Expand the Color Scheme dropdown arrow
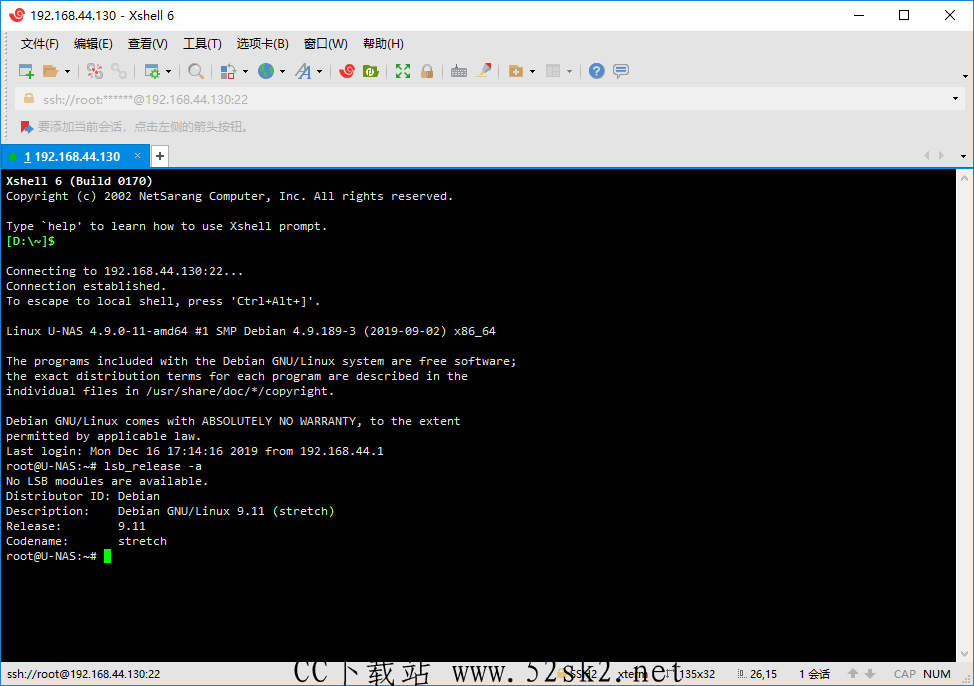Screen dimensions: 974x686 245,72
